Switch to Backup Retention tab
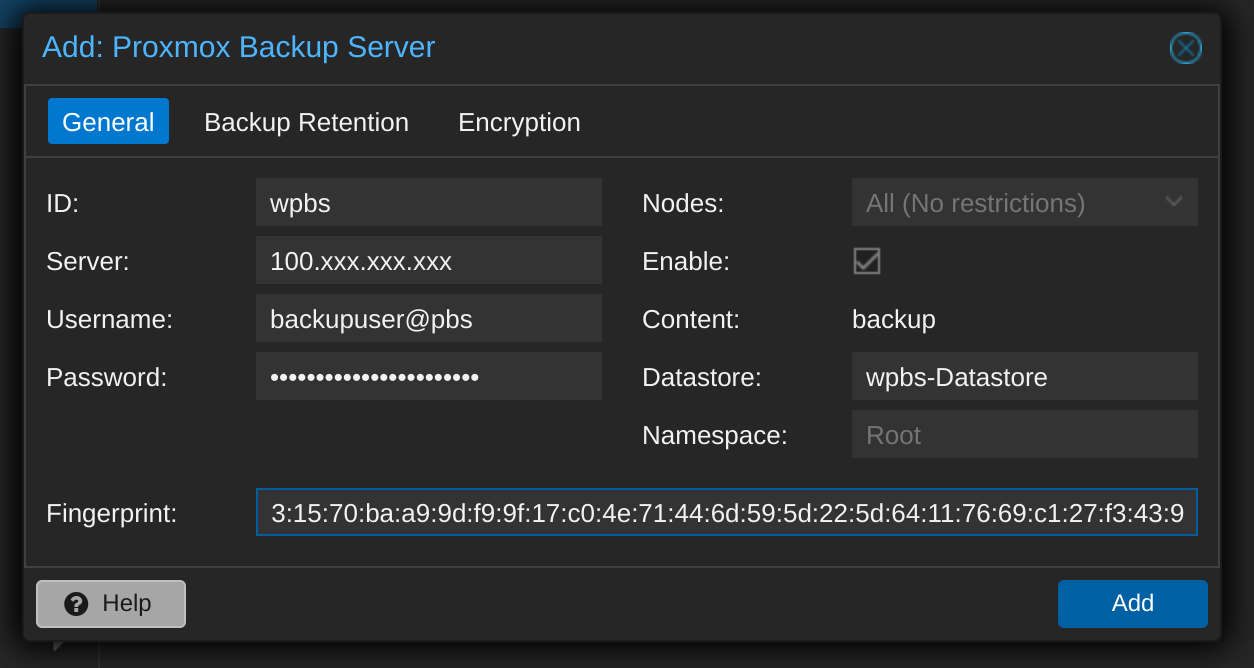Viewport: 1254px width, 668px height. point(306,122)
